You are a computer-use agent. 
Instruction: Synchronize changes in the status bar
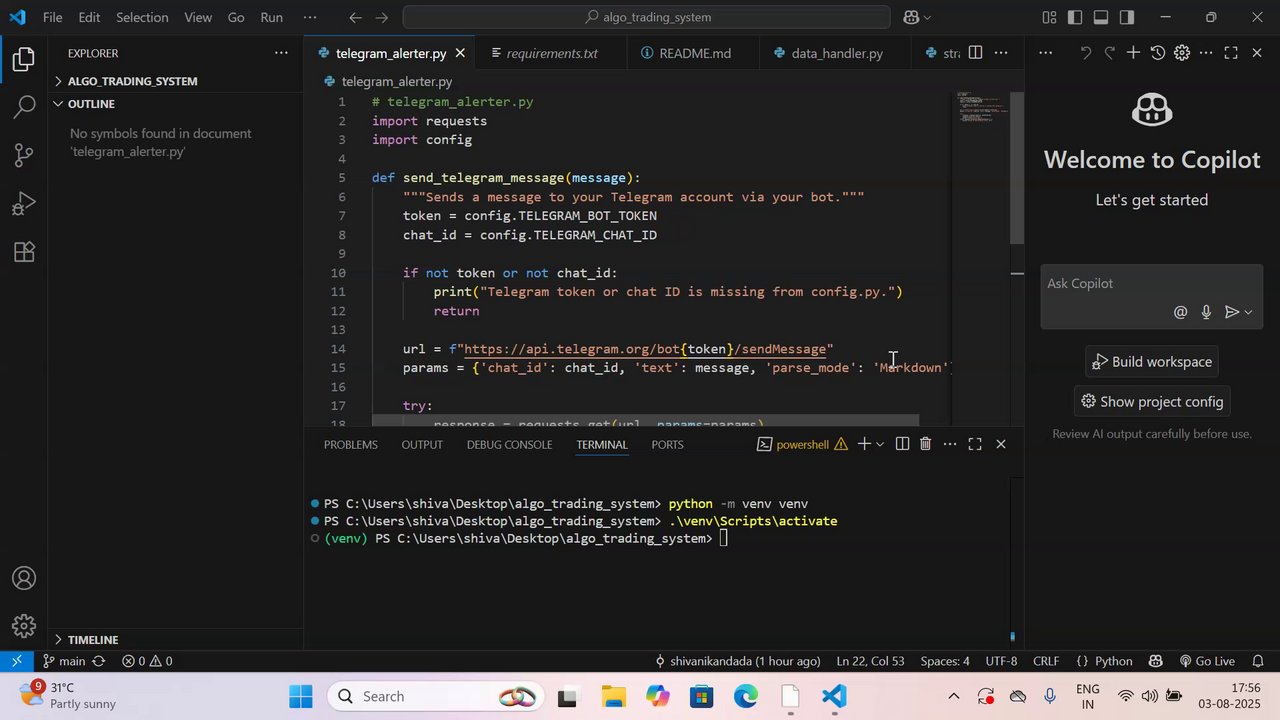tap(98, 661)
